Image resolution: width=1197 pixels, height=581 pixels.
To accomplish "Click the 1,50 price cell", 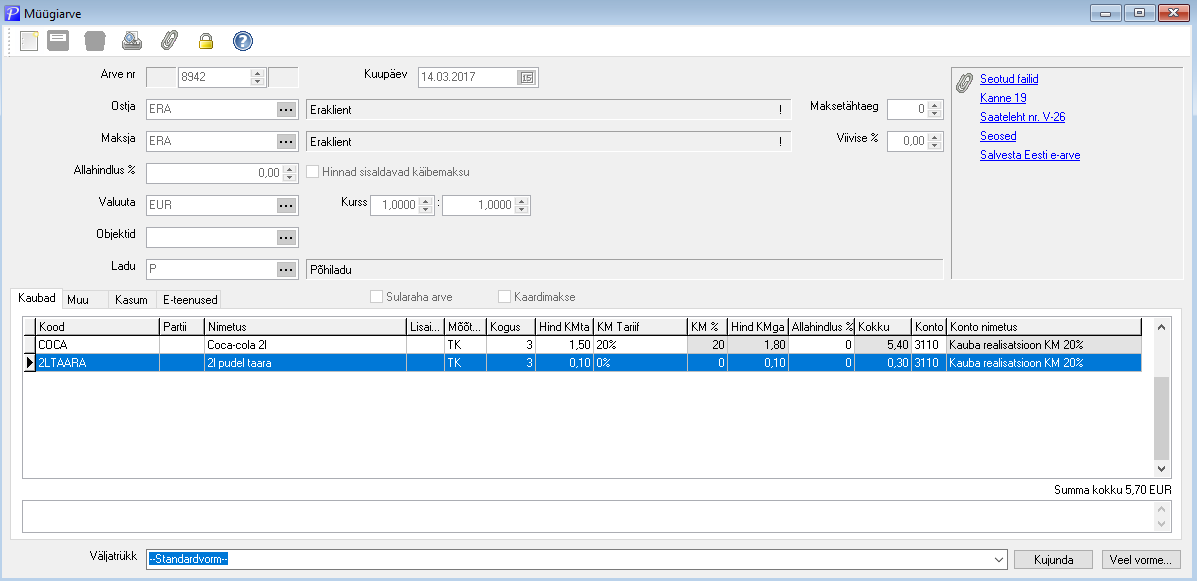I will [564, 345].
